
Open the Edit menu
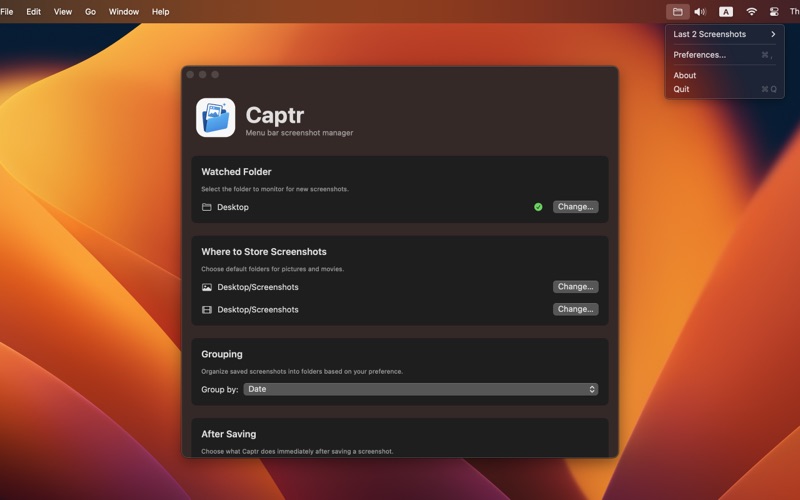tap(34, 12)
